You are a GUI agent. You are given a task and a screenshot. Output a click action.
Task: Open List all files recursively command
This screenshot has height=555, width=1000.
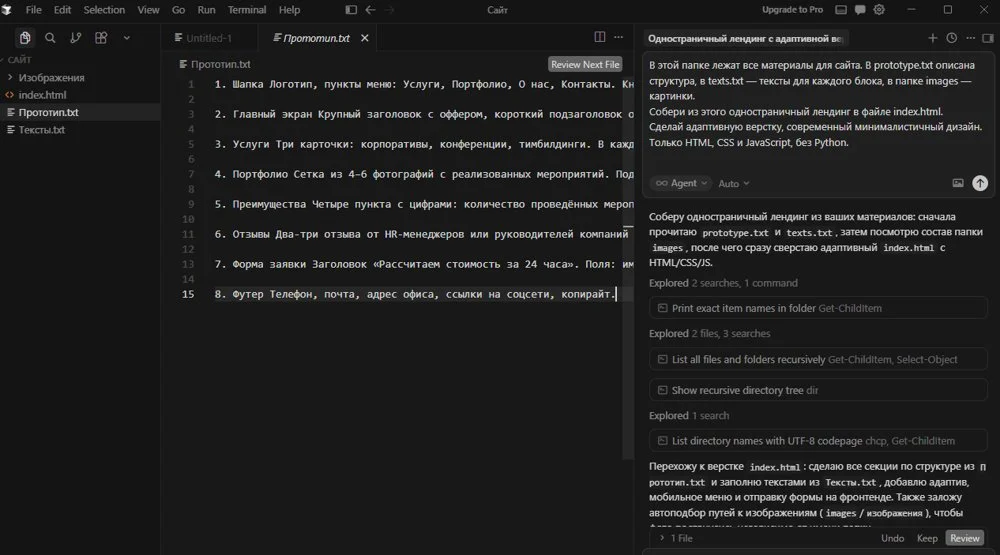tap(818, 360)
